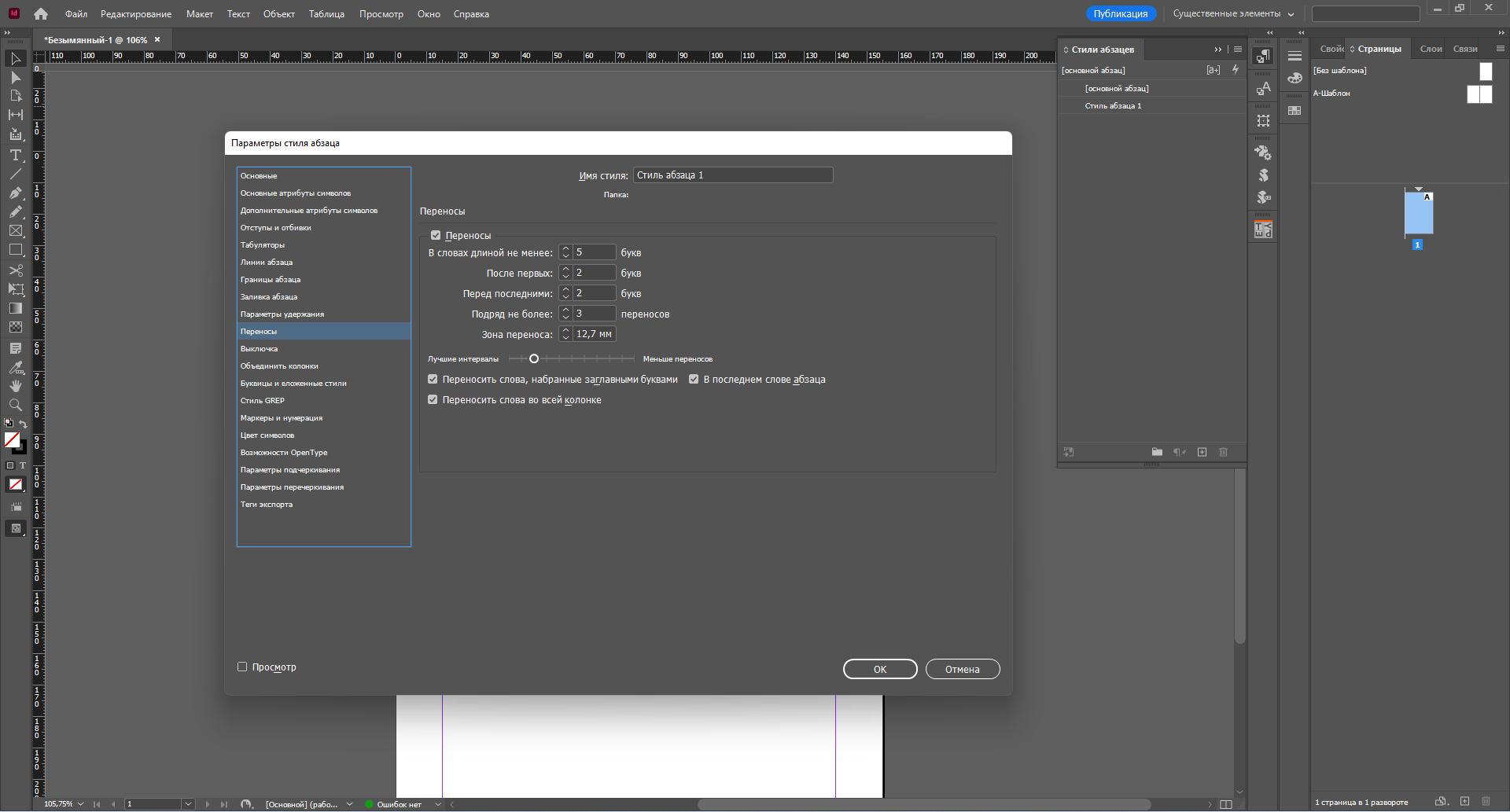Select the Zoom tool magnifier
This screenshot has height=812, width=1510.
(15, 405)
